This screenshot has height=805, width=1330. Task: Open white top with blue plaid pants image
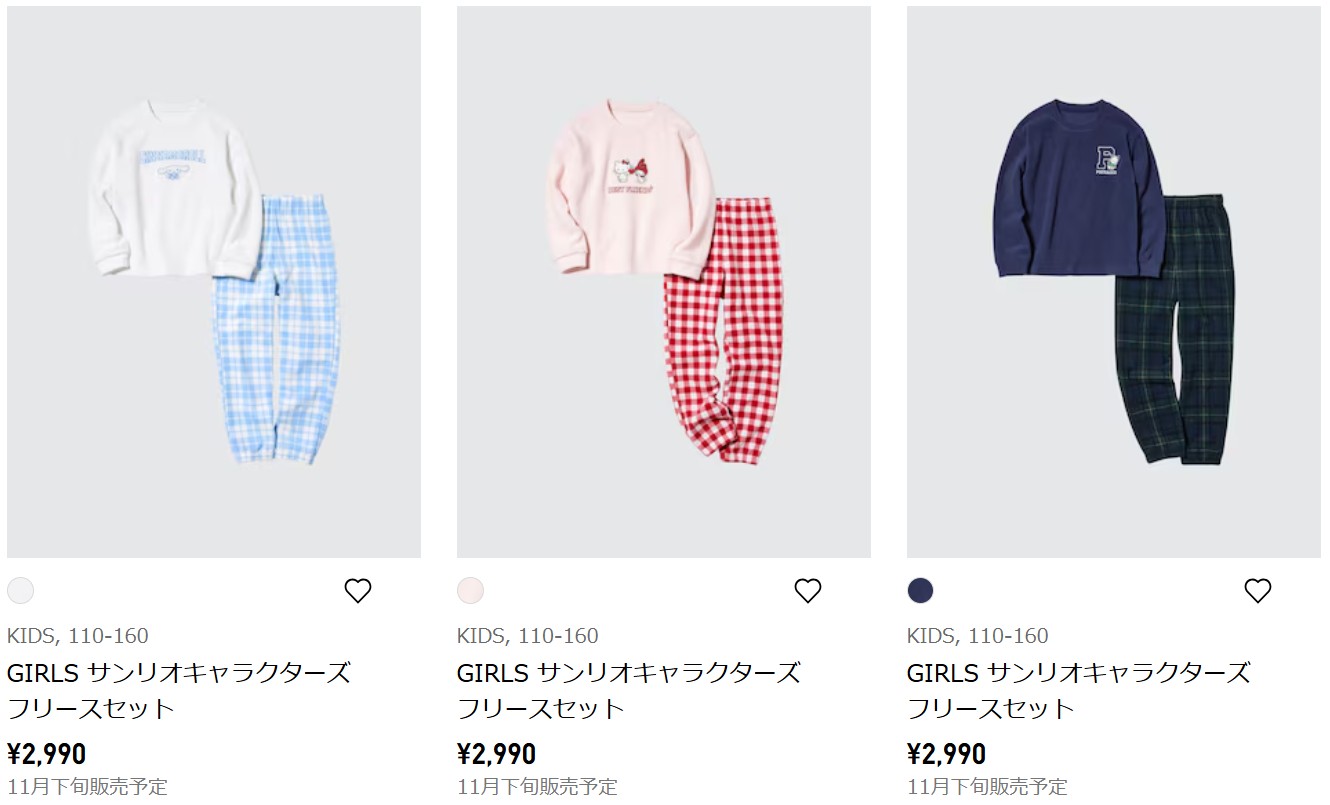coord(214,282)
